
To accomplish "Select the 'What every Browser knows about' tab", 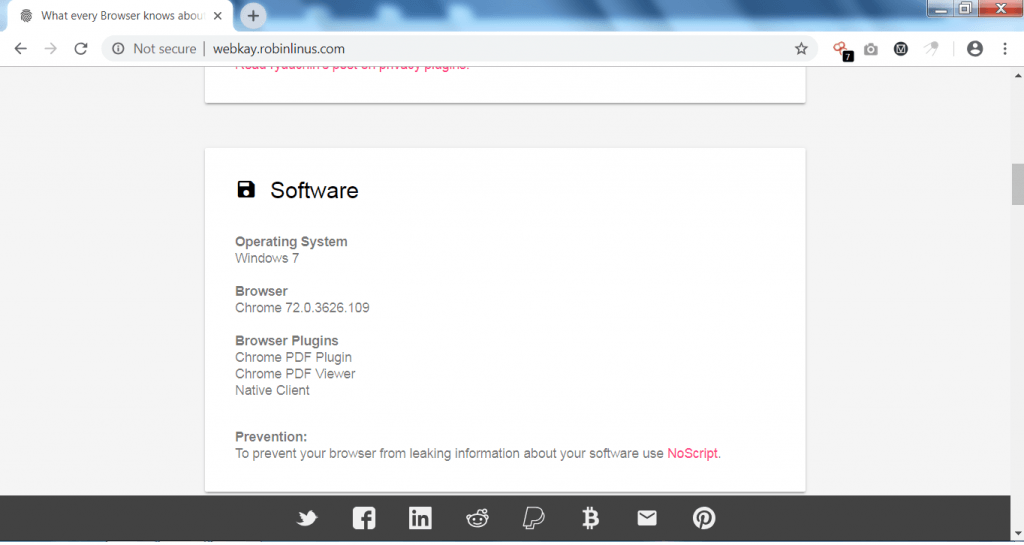I will point(121,16).
